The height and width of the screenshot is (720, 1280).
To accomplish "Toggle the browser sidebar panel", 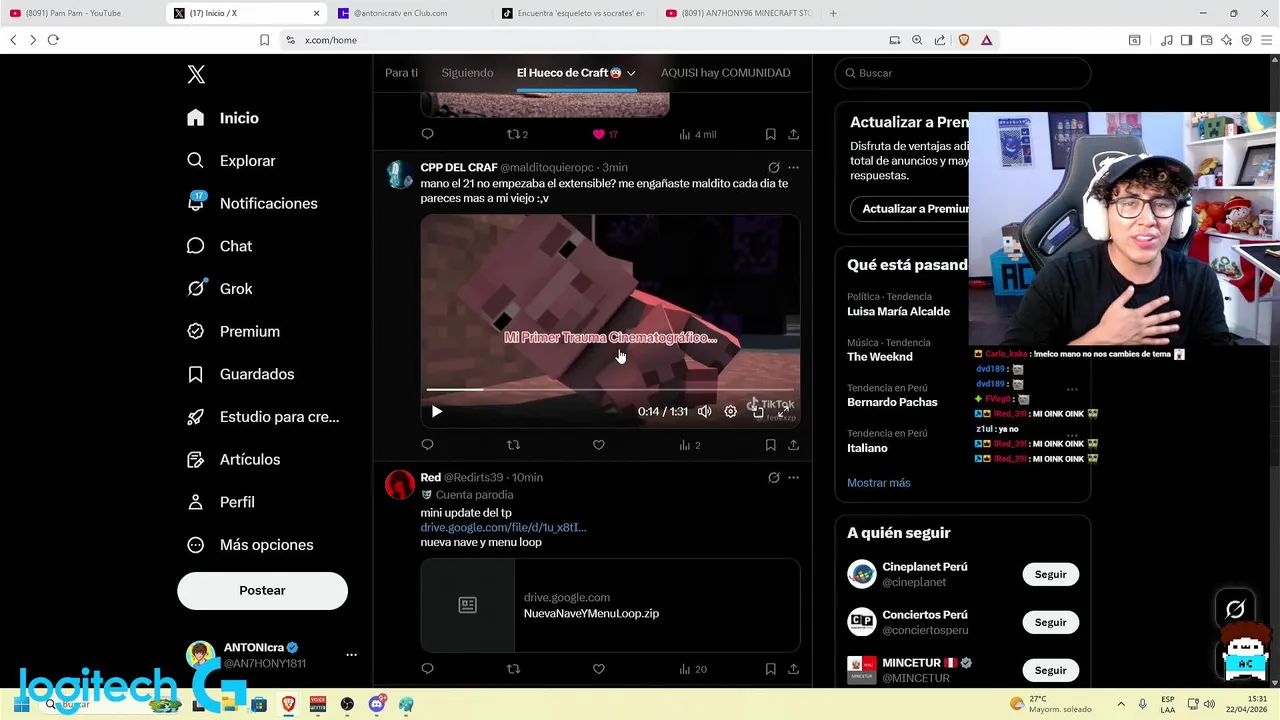I will tap(1186, 40).
